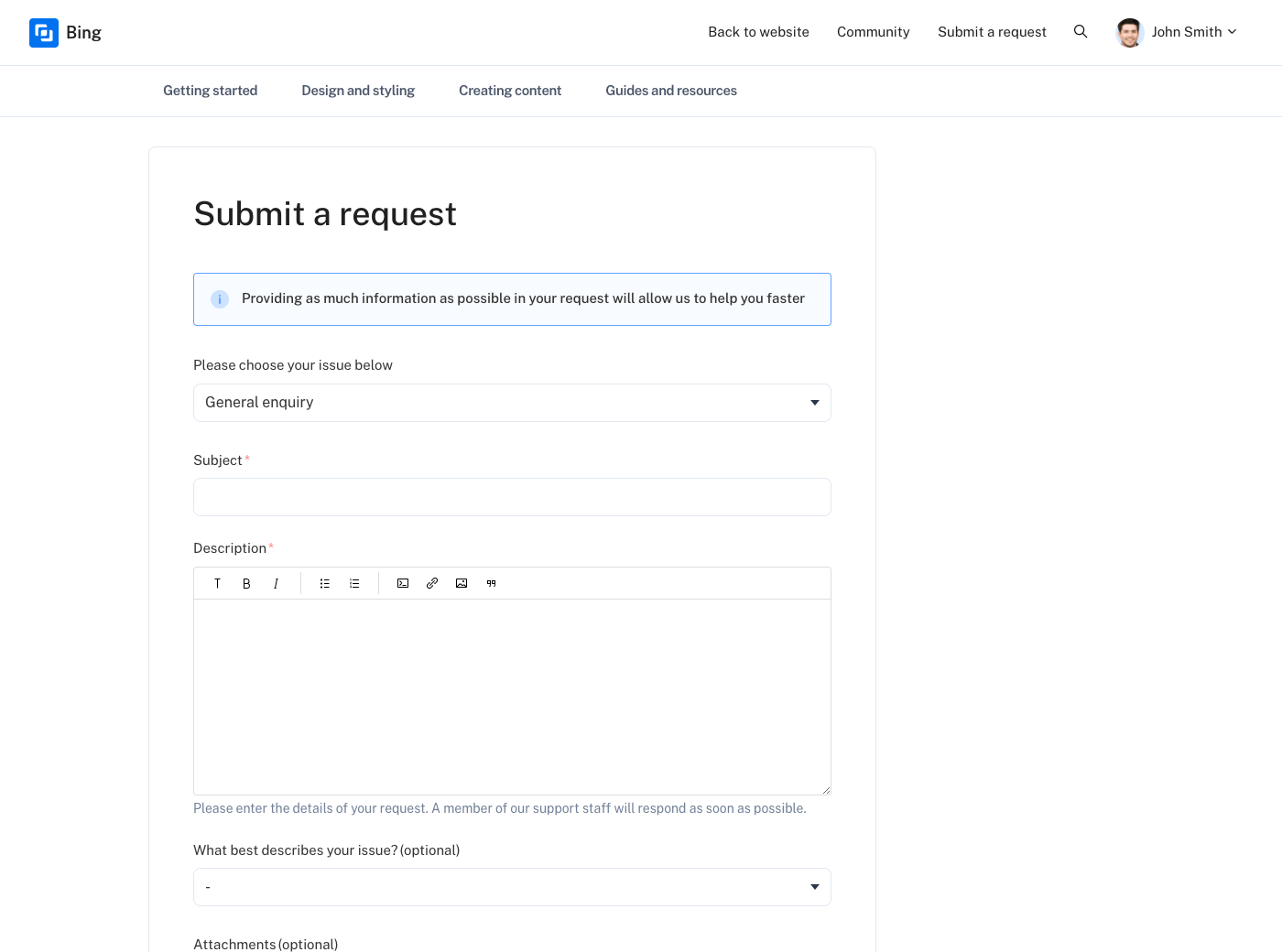
Task: Focus the Subject input field
Action: [x=512, y=497]
